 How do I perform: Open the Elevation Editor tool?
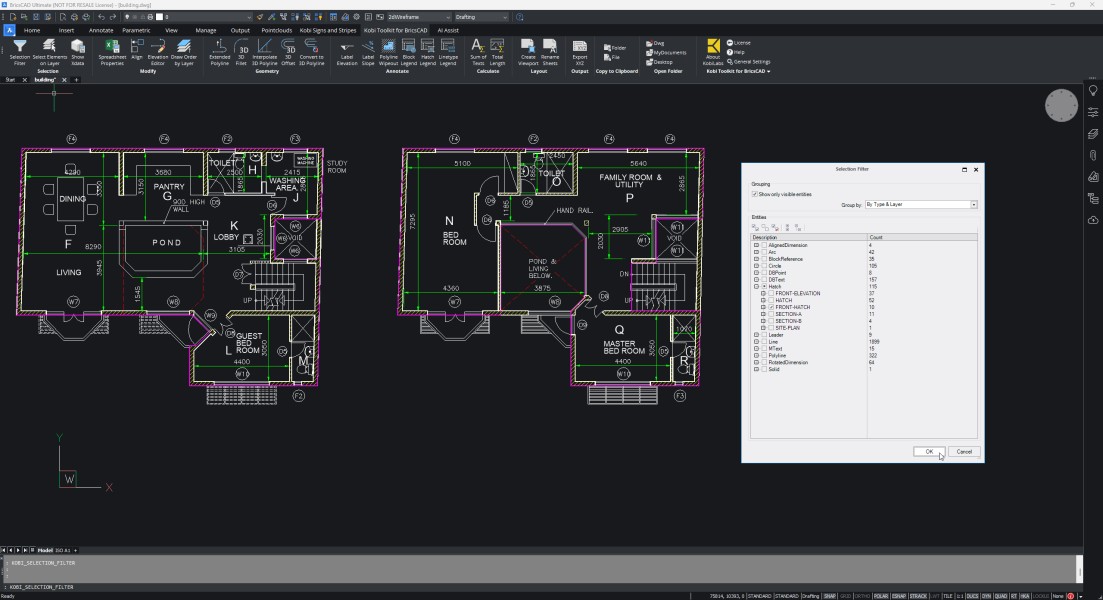click(x=158, y=53)
